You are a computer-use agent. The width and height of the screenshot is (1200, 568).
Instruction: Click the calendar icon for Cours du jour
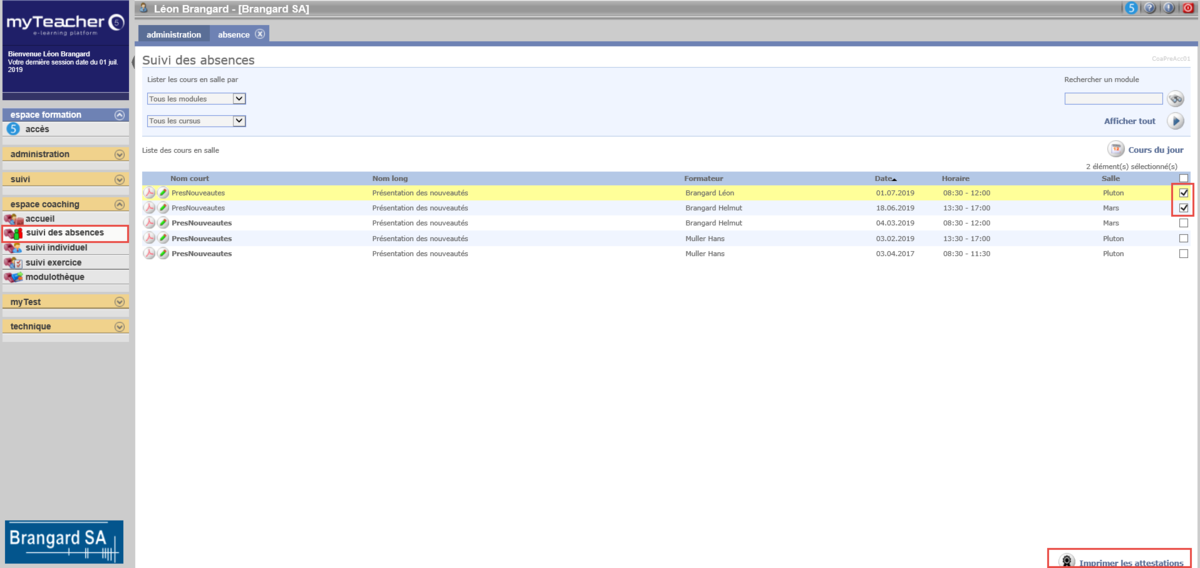1115,149
